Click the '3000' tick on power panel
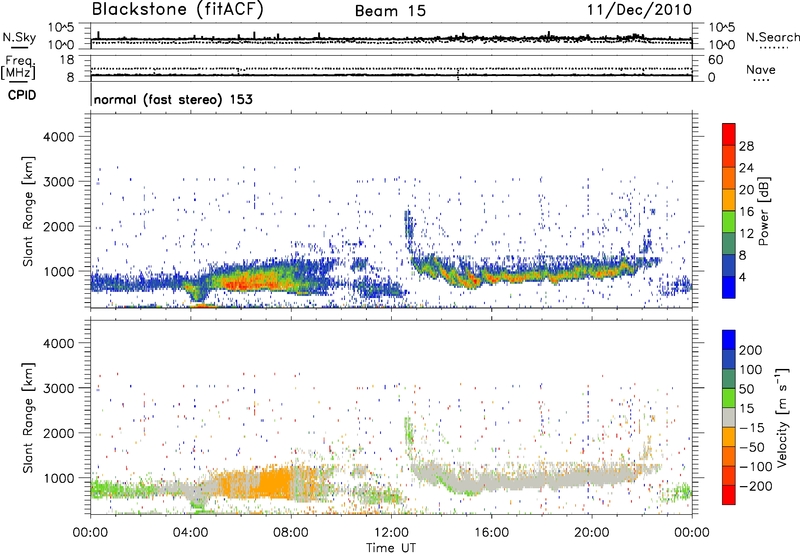The height and width of the screenshot is (554, 800). 59,182
